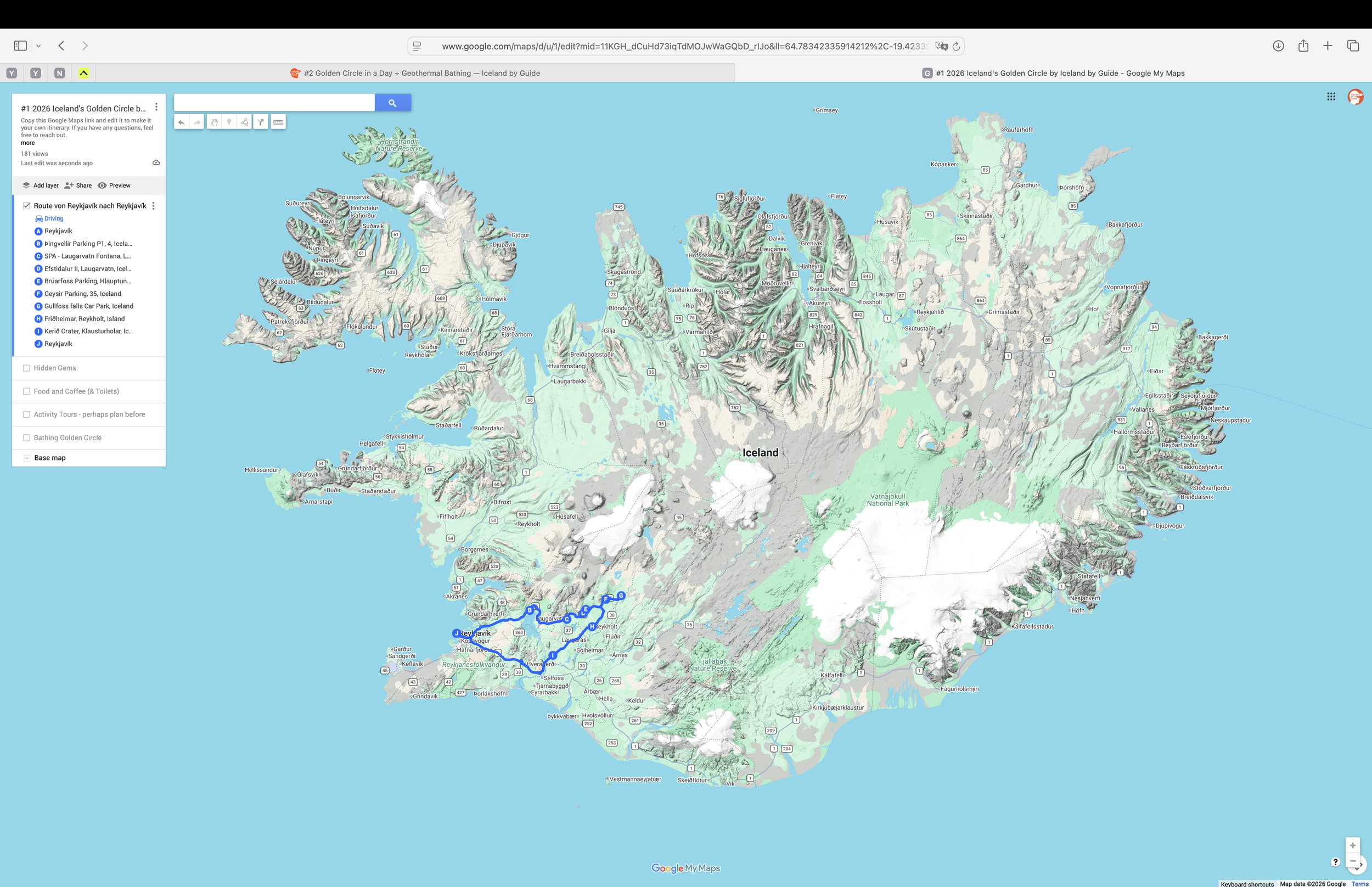Click the page reader icon in address bar
Image resolution: width=1372 pixels, height=887 pixels.
click(x=417, y=46)
